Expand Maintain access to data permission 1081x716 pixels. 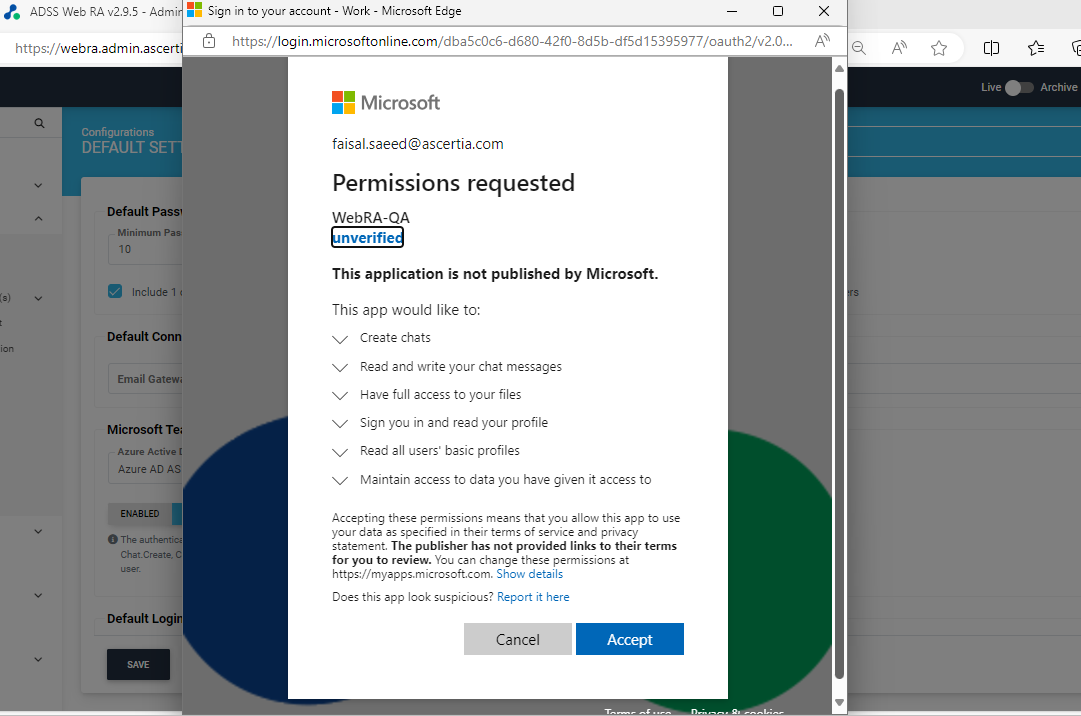pyautogui.click(x=340, y=480)
